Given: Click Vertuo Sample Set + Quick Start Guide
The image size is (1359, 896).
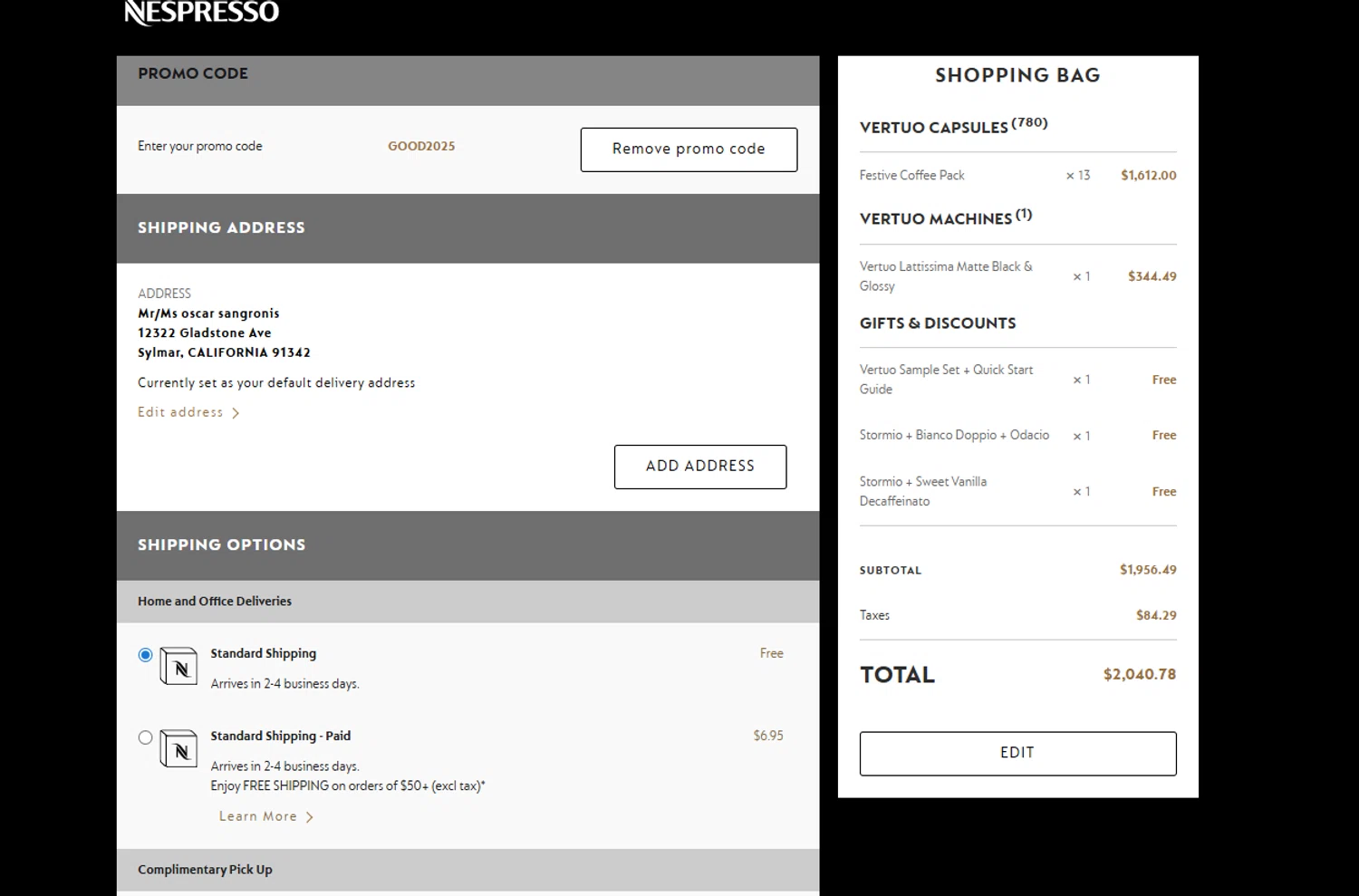Looking at the screenshot, I should (946, 380).
